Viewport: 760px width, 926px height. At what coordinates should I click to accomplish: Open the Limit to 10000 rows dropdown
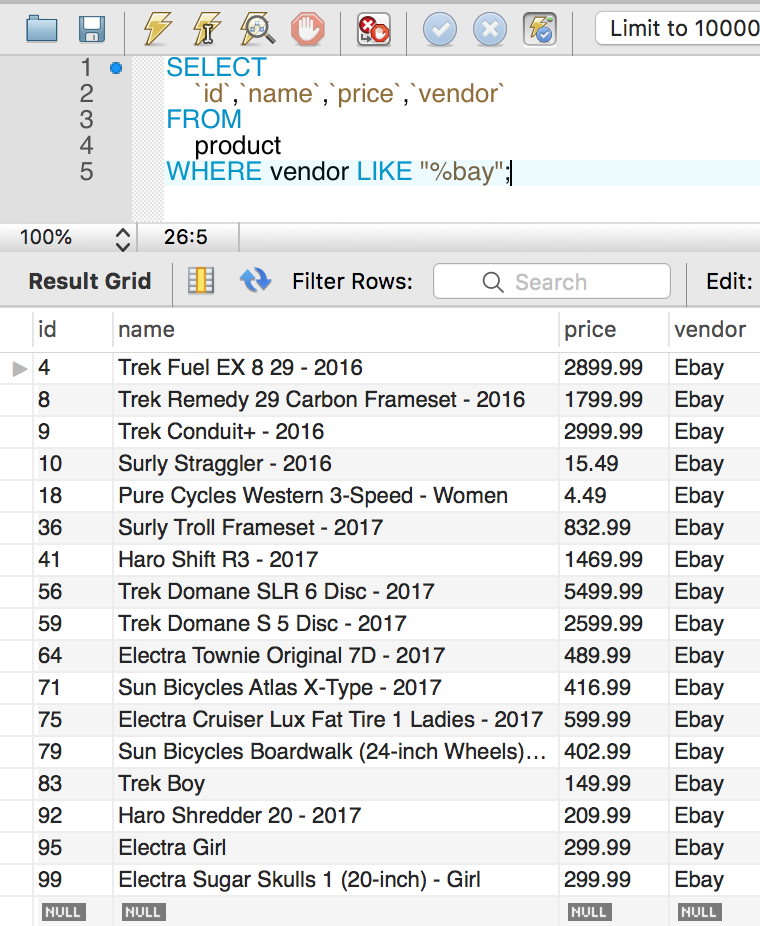click(x=677, y=28)
